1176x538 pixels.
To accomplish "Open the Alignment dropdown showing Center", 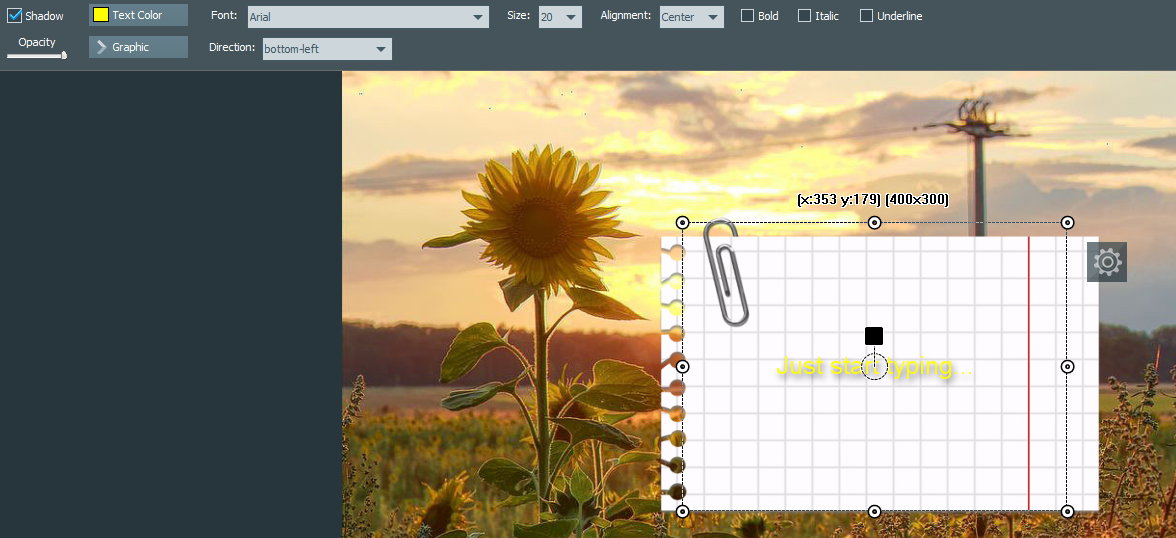I will coord(691,17).
